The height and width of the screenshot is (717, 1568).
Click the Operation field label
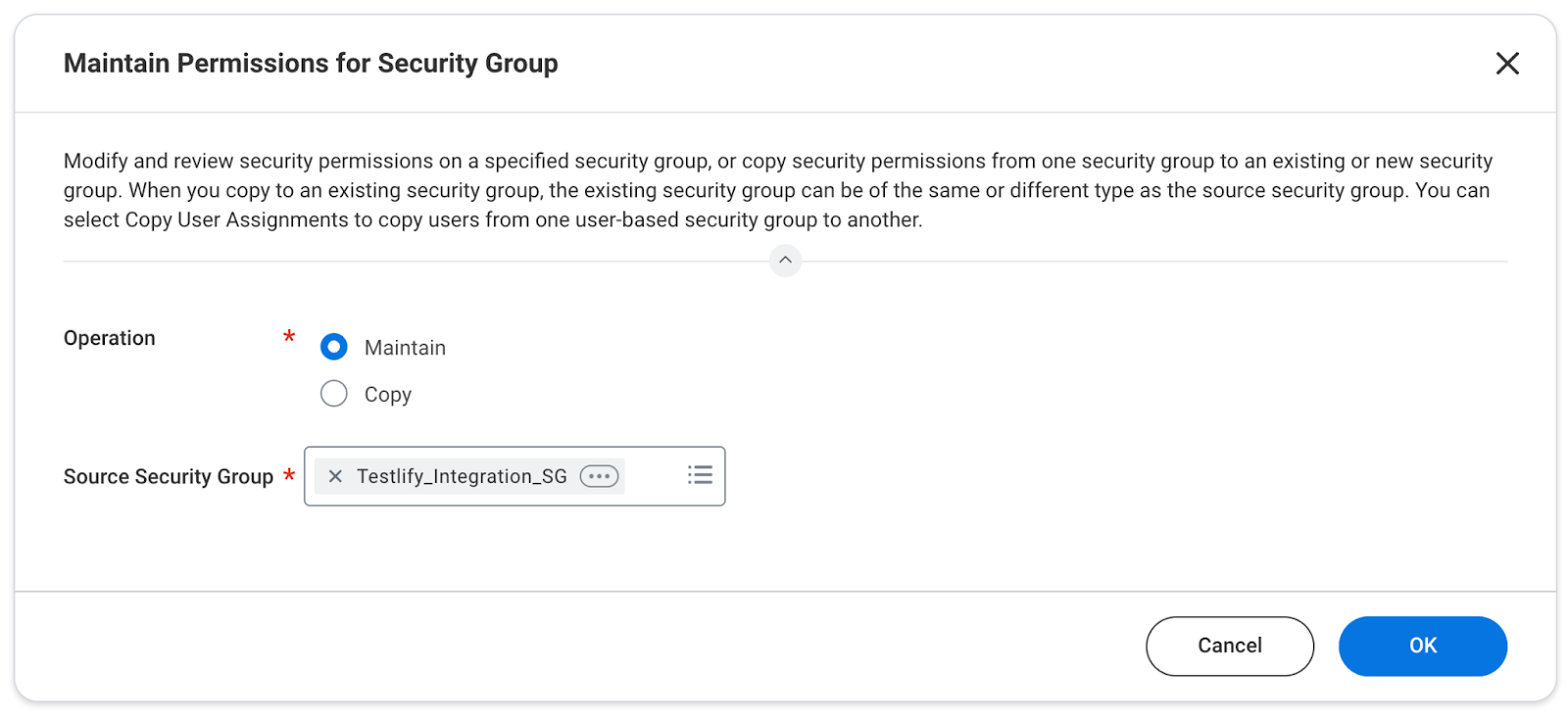point(110,338)
